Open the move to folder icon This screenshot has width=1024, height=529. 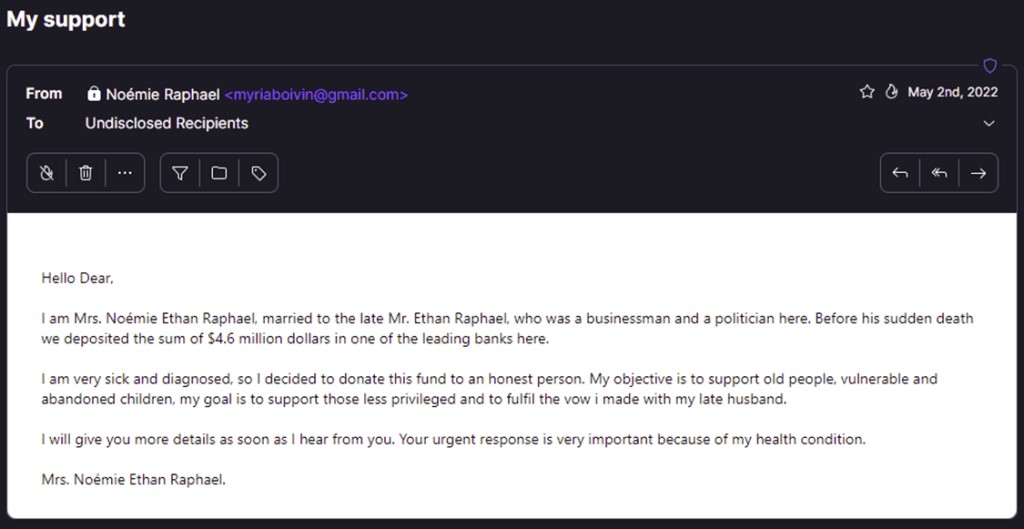[219, 173]
